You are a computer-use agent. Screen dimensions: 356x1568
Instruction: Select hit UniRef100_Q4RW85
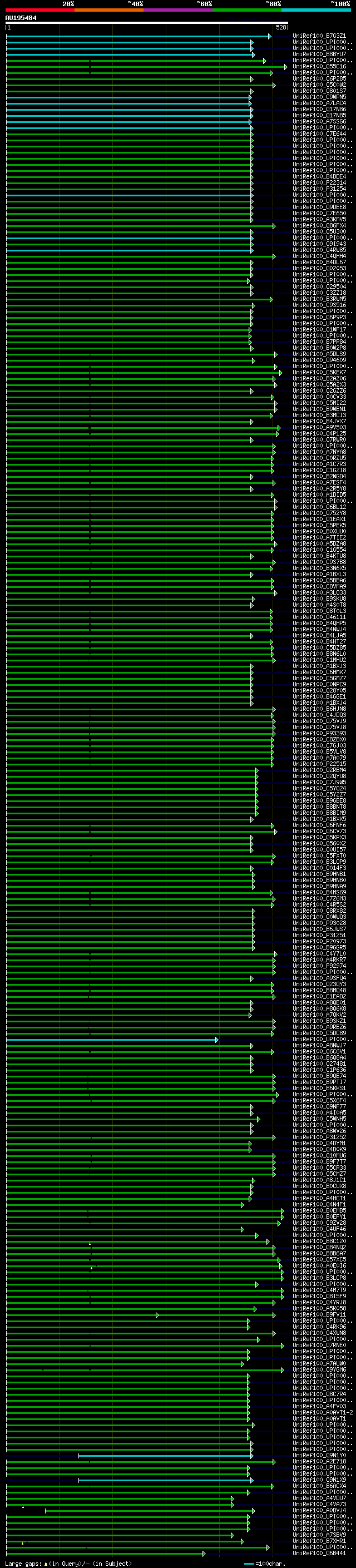319,250
